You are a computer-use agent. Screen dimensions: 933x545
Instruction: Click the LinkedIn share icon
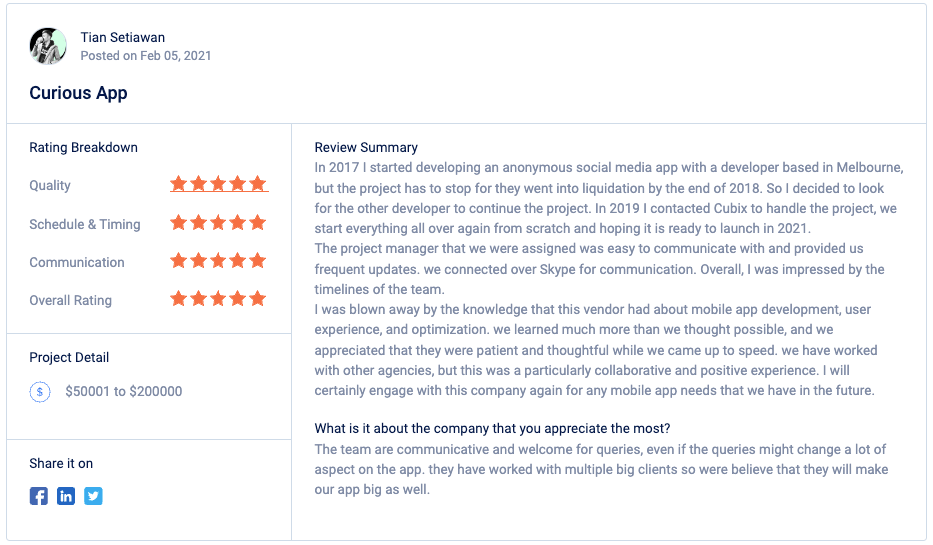tap(66, 496)
